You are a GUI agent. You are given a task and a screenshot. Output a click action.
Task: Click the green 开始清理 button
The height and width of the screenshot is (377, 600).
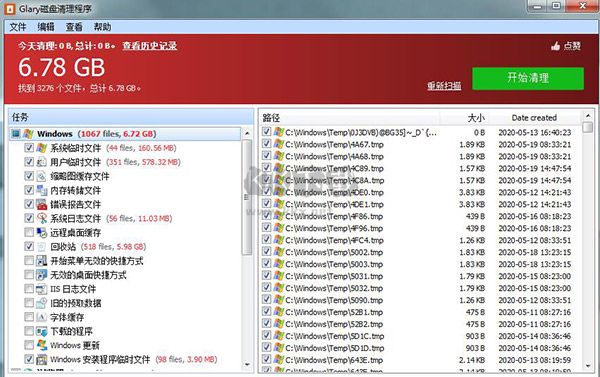(528, 79)
